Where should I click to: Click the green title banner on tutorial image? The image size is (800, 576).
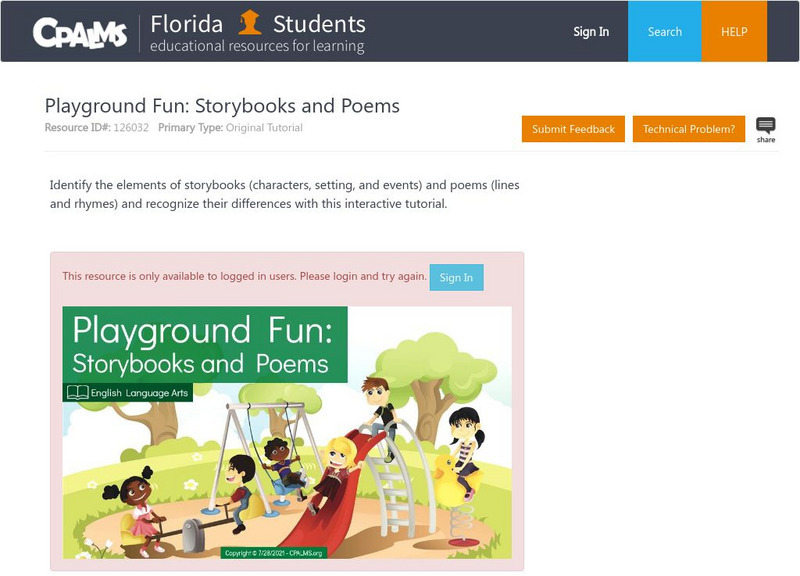click(204, 344)
